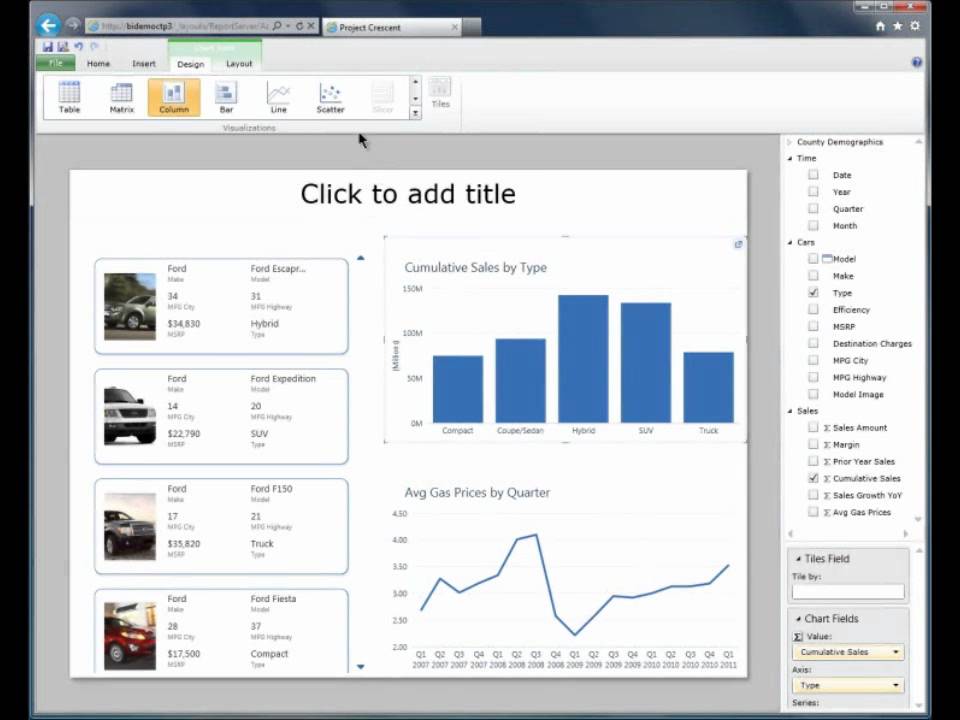The height and width of the screenshot is (720, 960).
Task: Open the File menu button
Action: click(x=56, y=64)
